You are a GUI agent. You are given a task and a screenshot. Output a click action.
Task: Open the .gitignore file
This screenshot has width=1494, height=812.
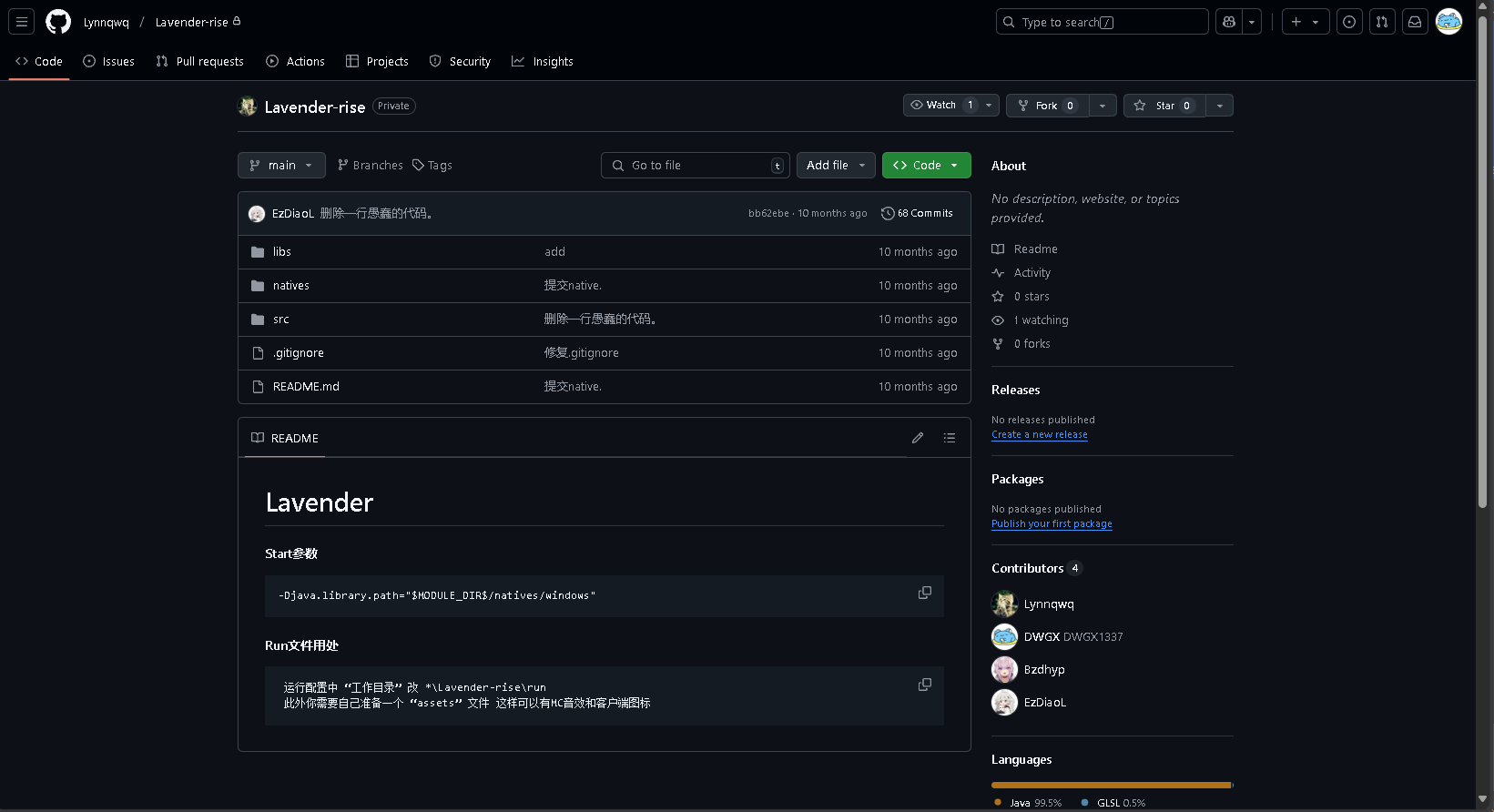(299, 353)
